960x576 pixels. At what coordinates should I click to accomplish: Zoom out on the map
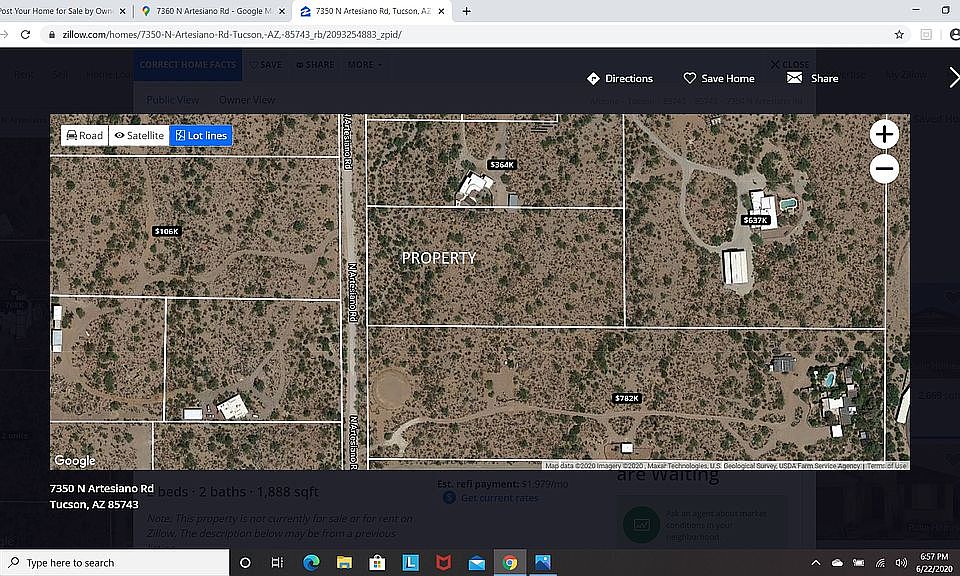pyautogui.click(x=884, y=169)
